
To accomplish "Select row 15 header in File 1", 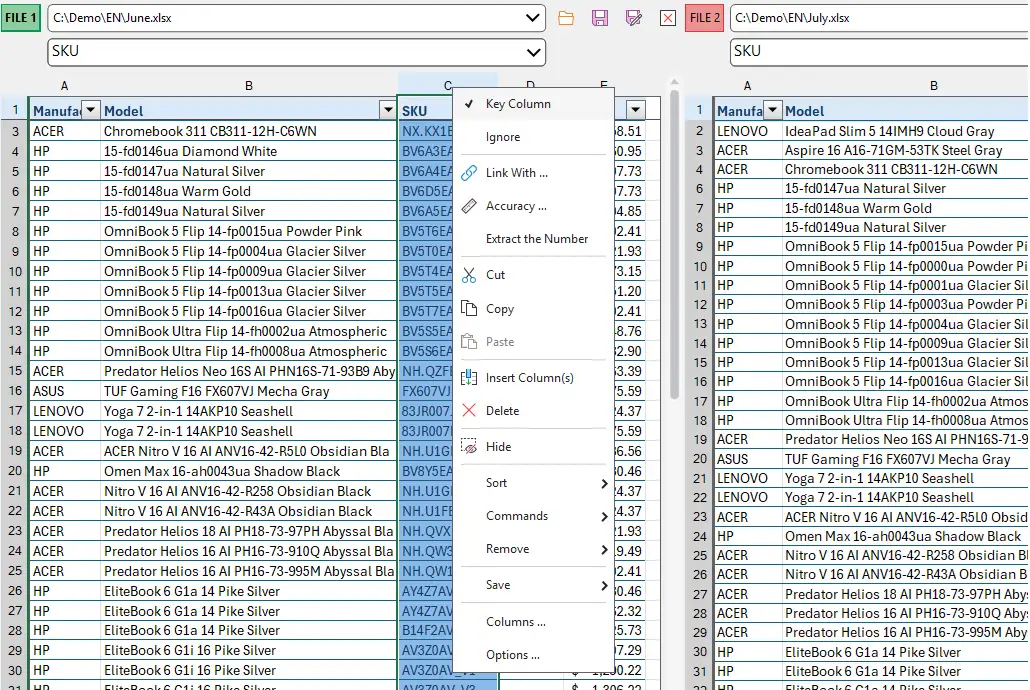I will pyautogui.click(x=14, y=371).
